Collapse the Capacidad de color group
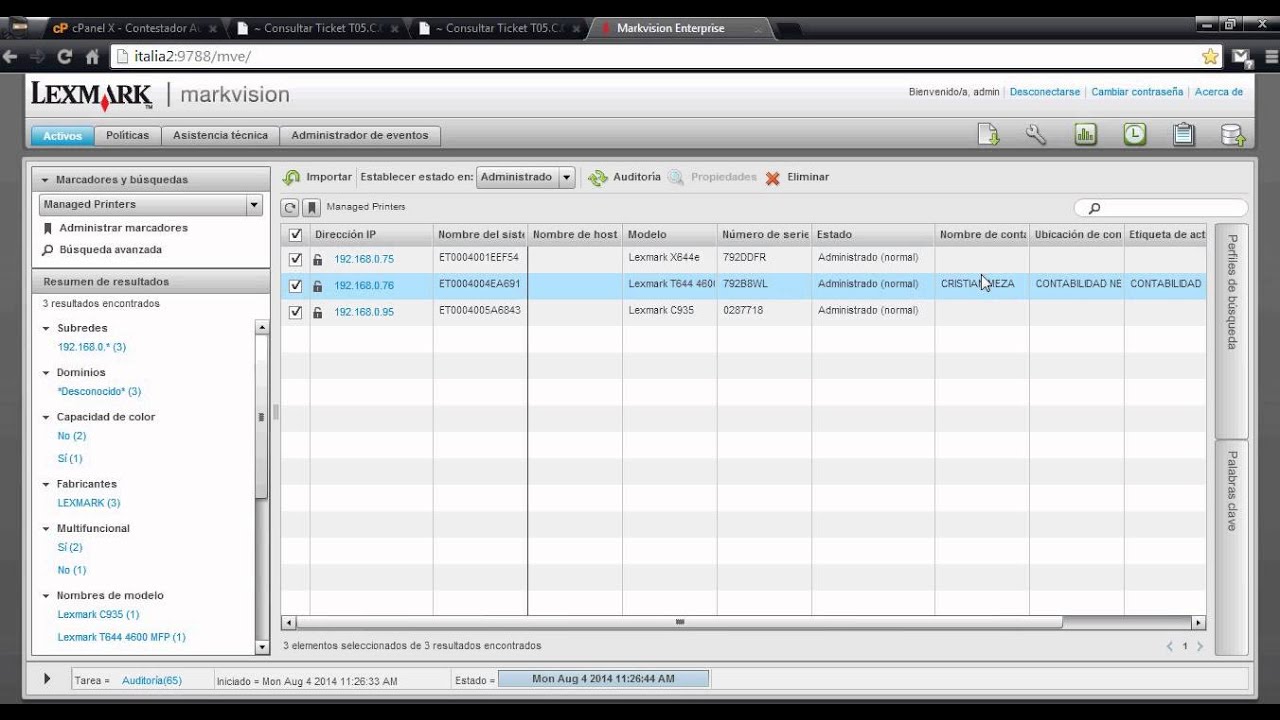Image resolution: width=1280 pixels, height=720 pixels. (x=46, y=417)
